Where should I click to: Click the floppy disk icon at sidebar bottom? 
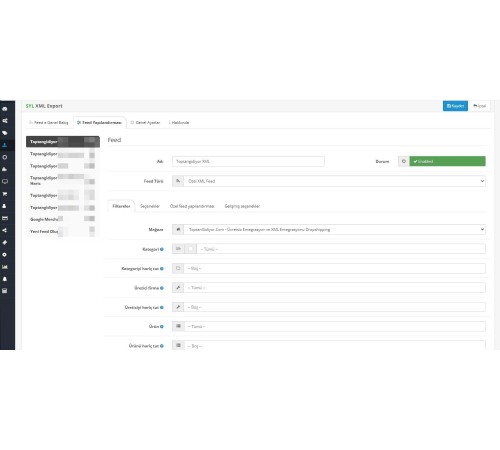pyautogui.click(x=5, y=291)
